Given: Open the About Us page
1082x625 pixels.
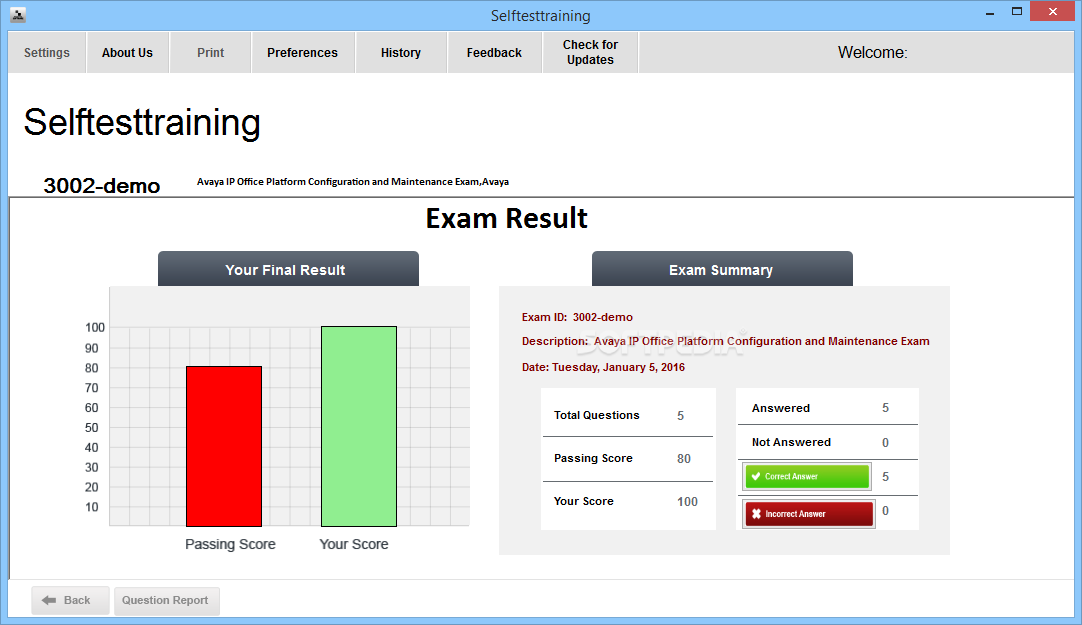Looking at the screenshot, I should pos(128,52).
